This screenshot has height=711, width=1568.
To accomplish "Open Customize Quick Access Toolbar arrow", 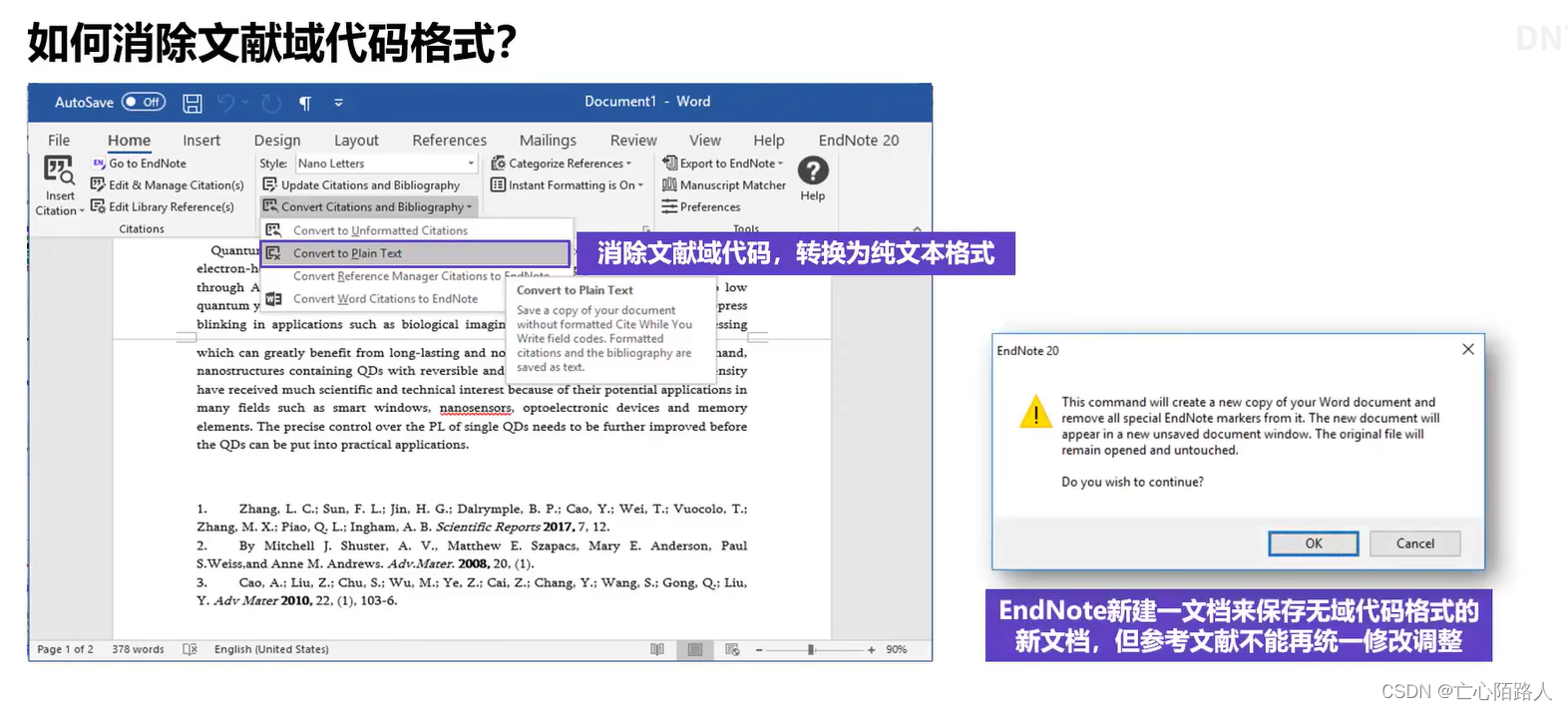I will pos(338,103).
